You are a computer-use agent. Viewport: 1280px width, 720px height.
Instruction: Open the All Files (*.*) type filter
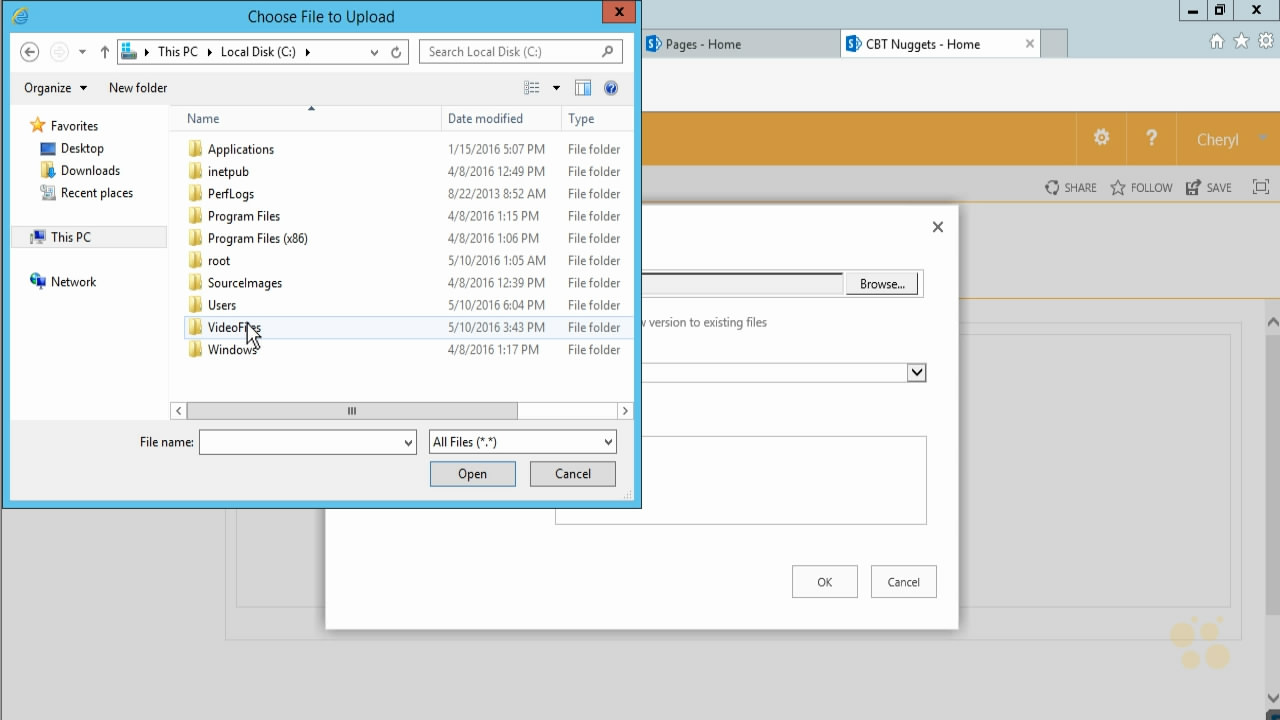(522, 442)
